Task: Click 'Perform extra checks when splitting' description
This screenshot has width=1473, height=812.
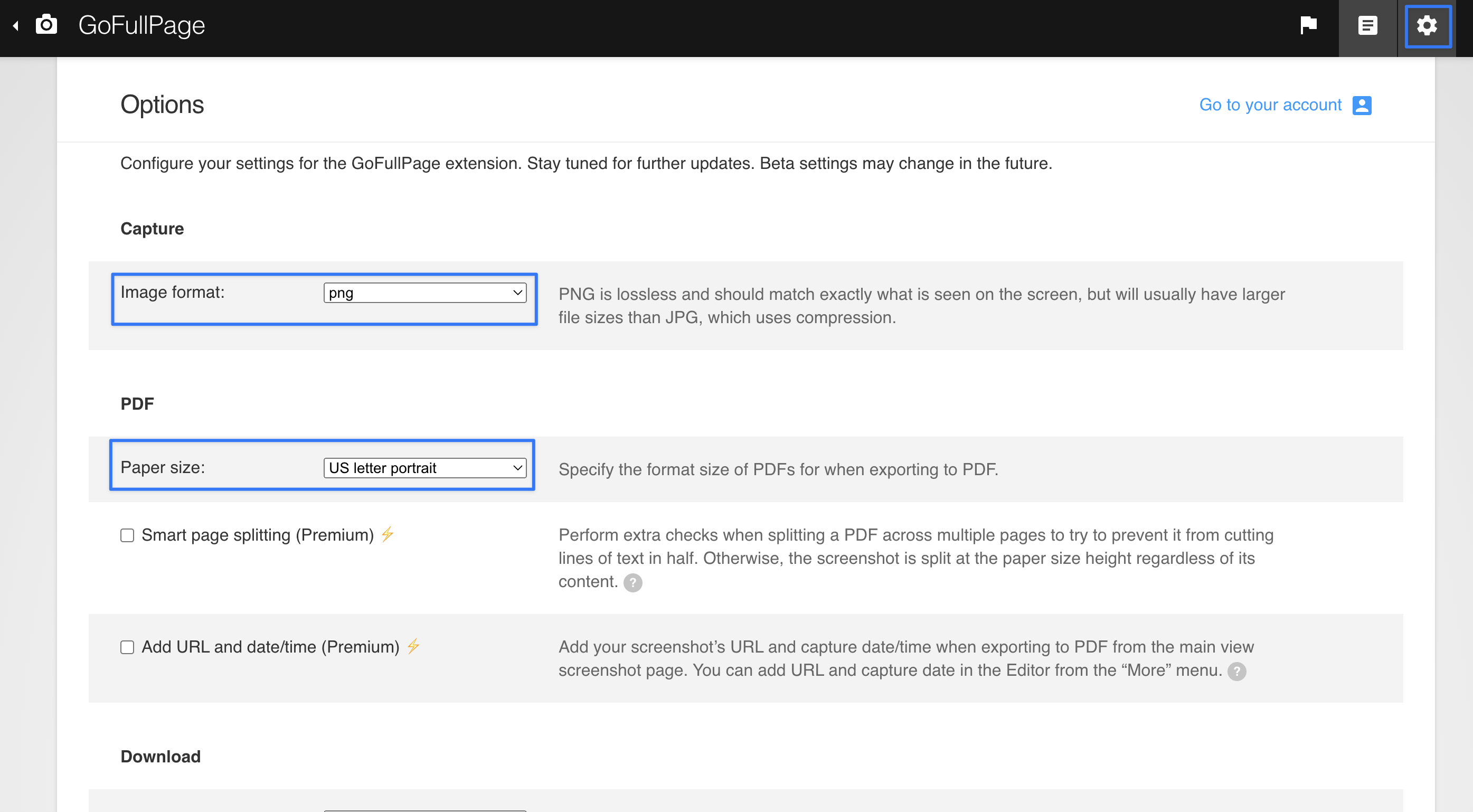Action: tap(916, 558)
